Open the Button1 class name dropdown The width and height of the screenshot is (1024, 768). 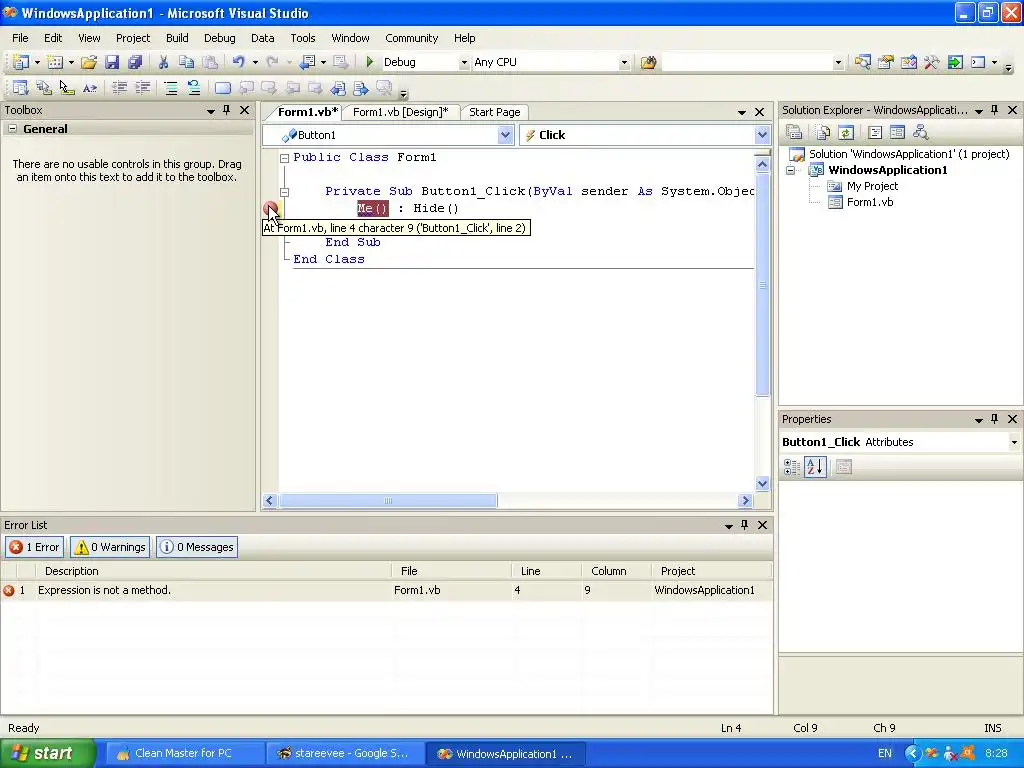tap(505, 135)
